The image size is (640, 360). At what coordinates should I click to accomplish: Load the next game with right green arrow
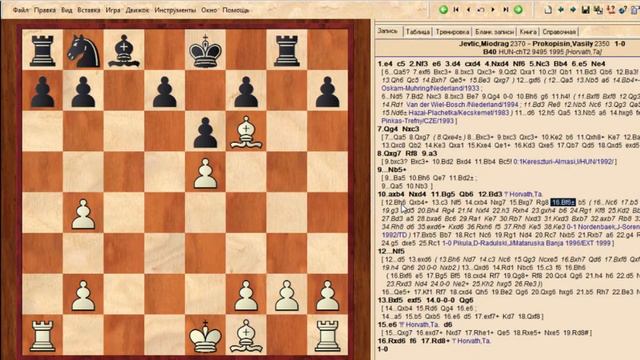(x=573, y=10)
